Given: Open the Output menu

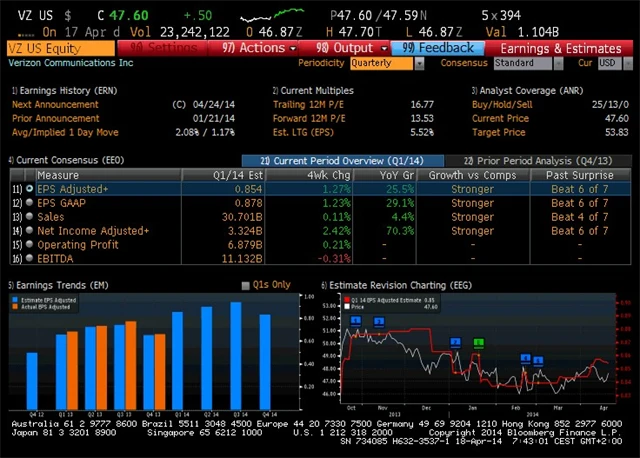Looking at the screenshot, I should 346,47.
